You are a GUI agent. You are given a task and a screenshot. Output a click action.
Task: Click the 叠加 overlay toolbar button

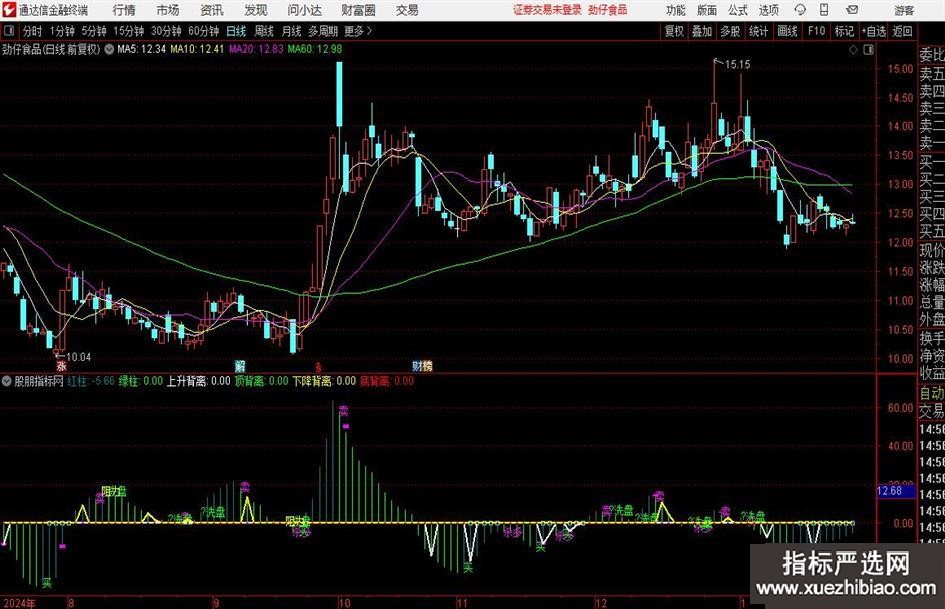coord(702,31)
